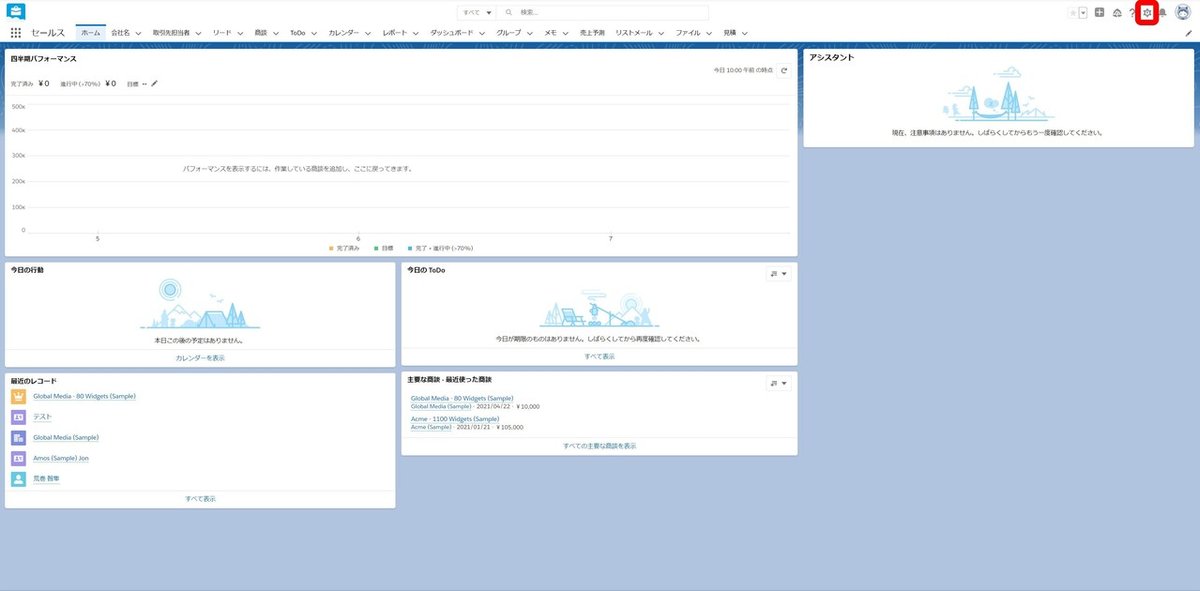Click the contact icon beside Amos (Sample) Jon
Image resolution: width=1200 pixels, height=591 pixels.
click(18, 458)
